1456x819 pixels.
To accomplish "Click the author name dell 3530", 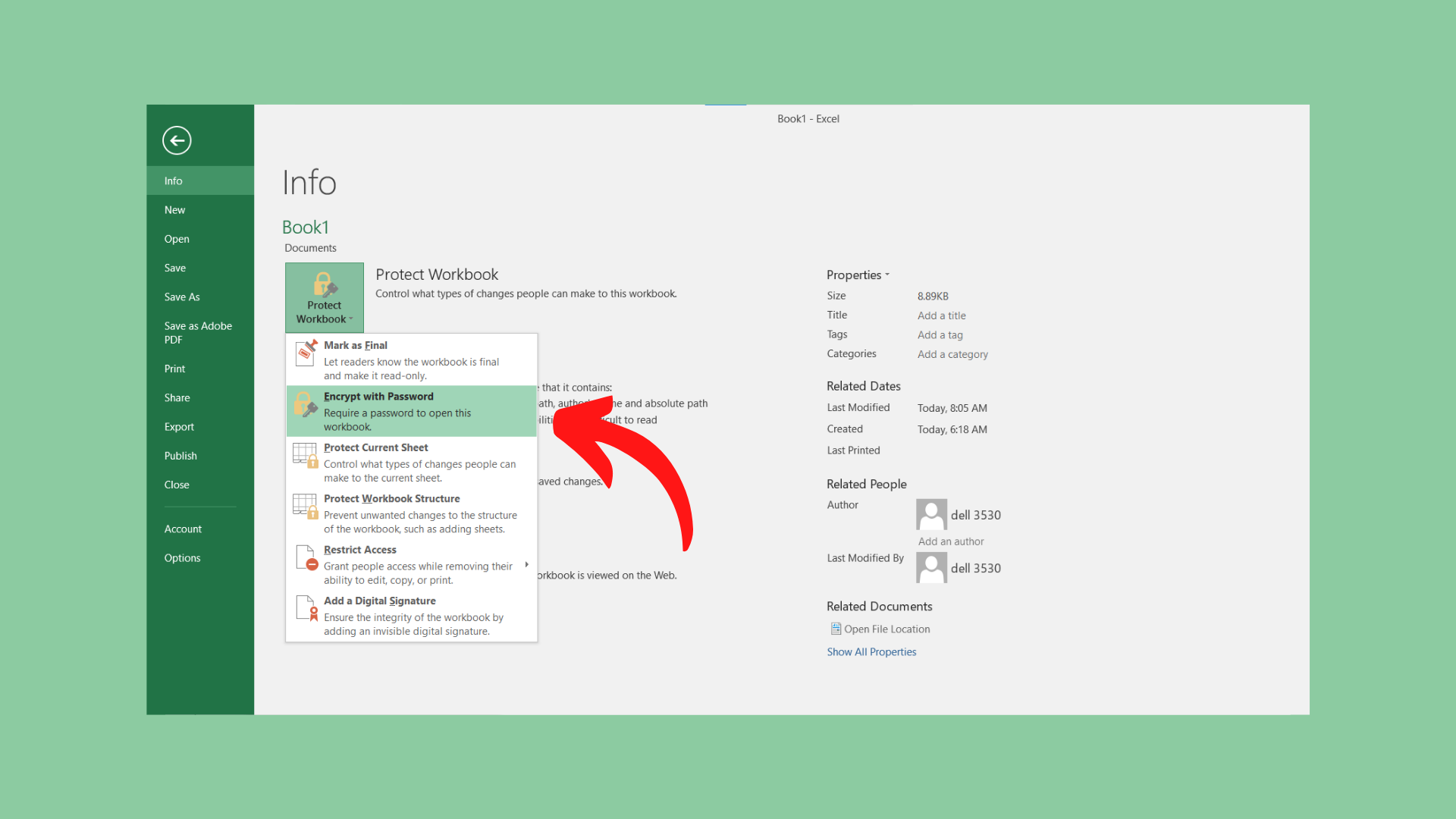I will [x=976, y=515].
